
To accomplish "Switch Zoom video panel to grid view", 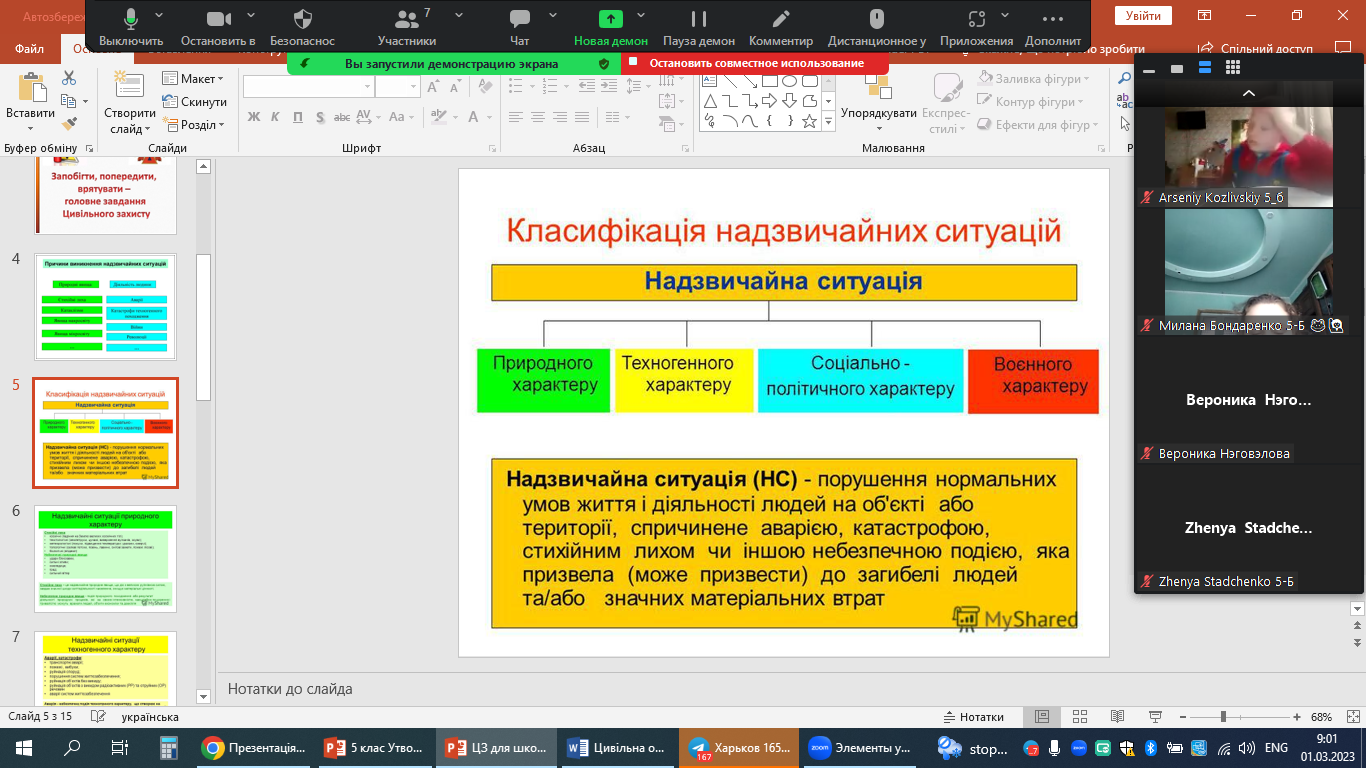I will [x=1233, y=67].
